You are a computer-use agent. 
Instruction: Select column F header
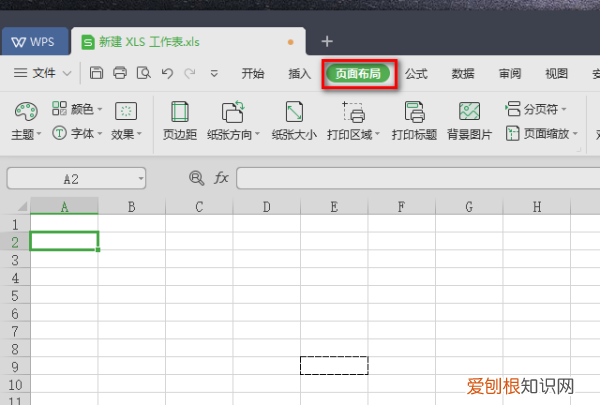point(401,206)
